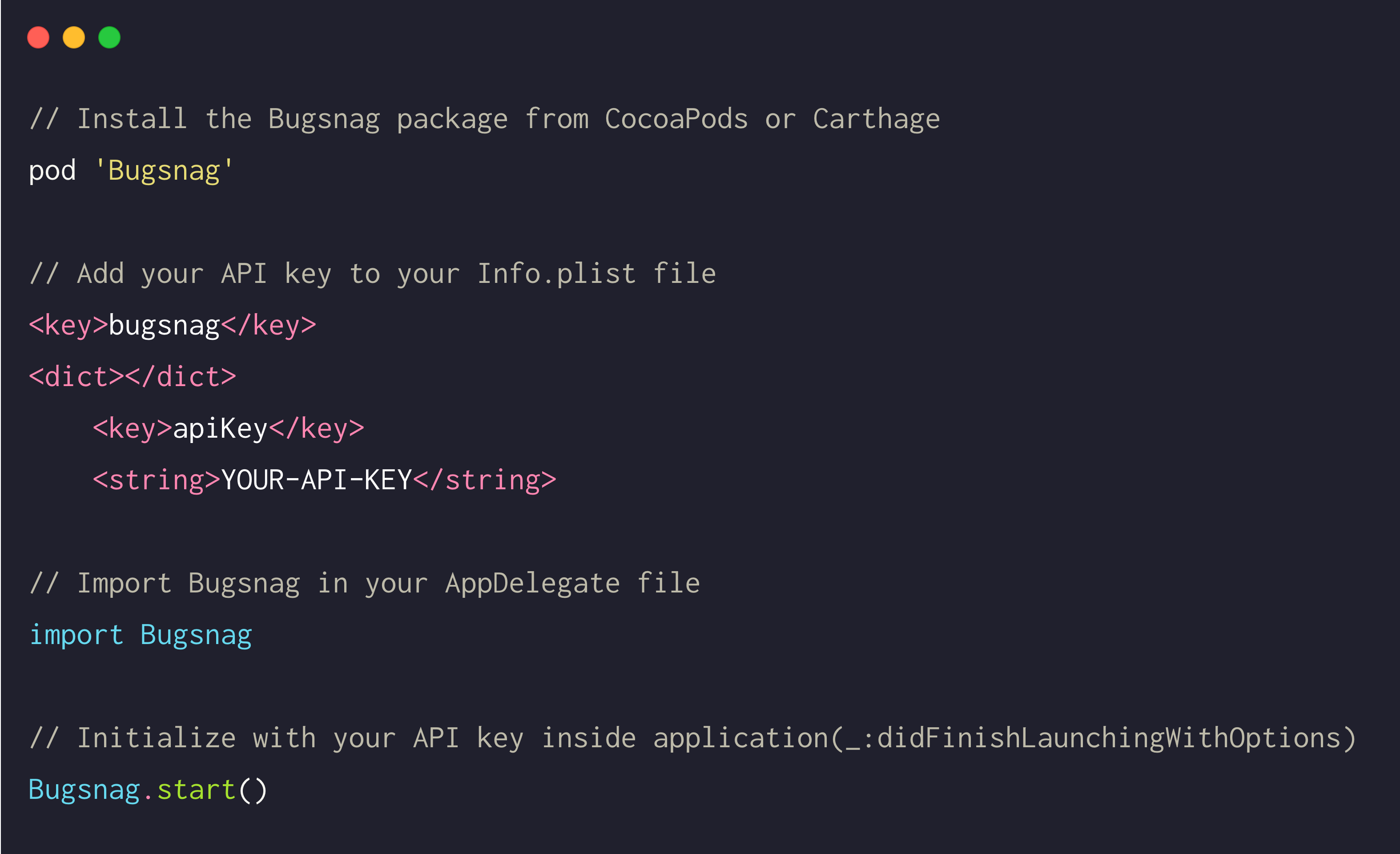Click the Install the Bugsnag package comment
The height and width of the screenshot is (854, 1400).
point(485,119)
